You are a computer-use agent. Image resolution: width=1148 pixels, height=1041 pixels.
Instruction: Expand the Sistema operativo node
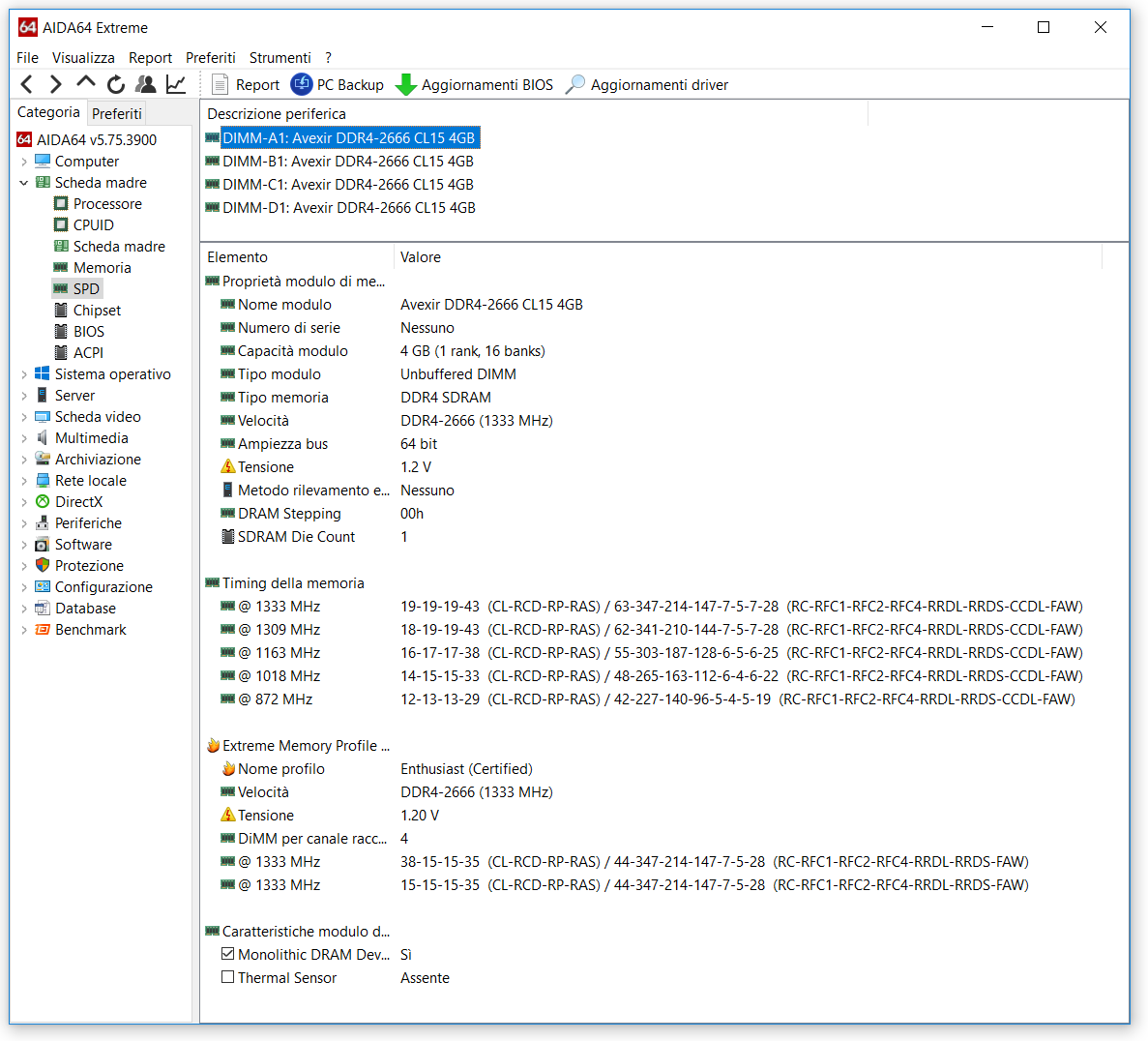23,374
